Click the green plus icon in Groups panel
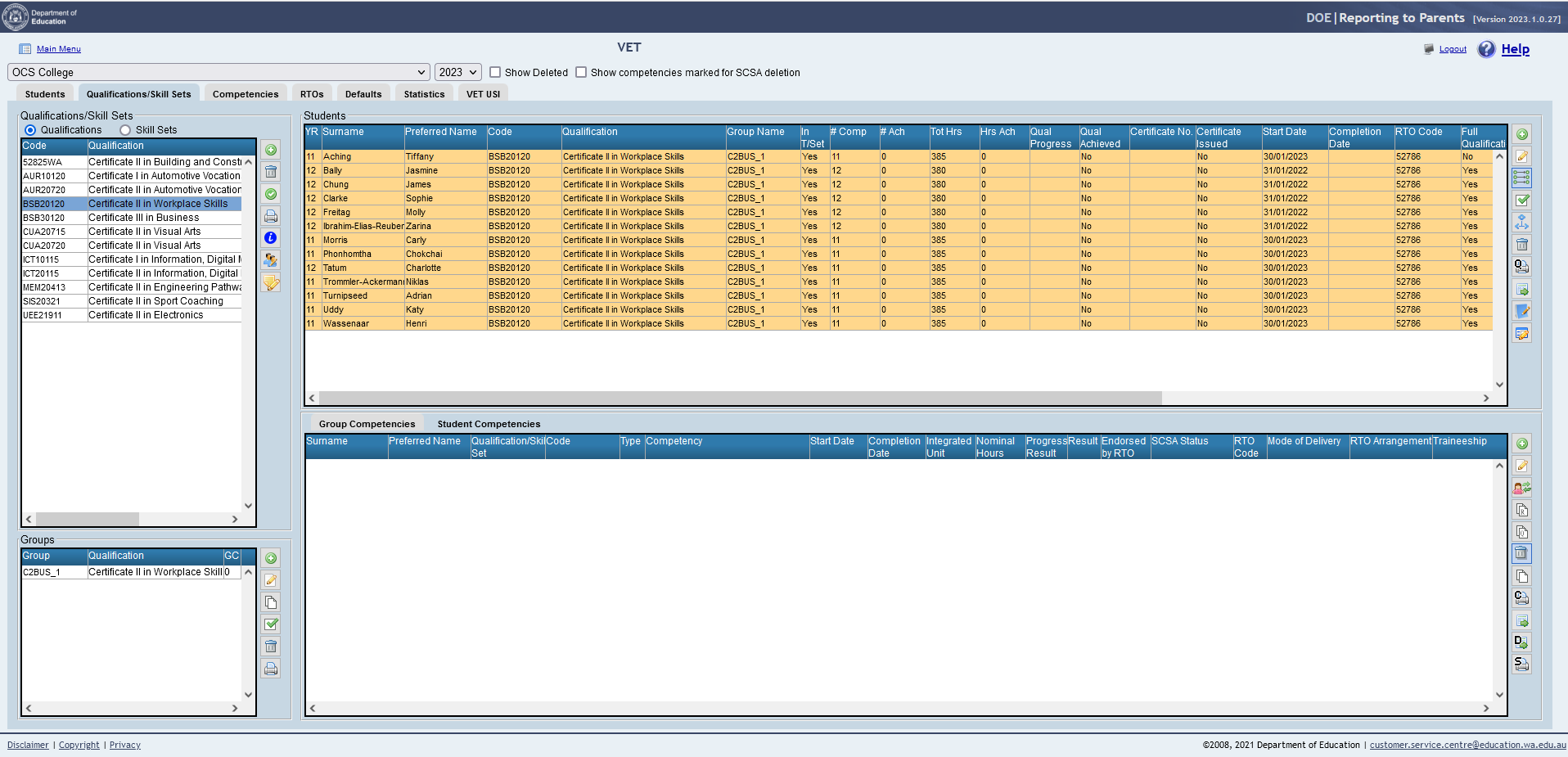1568x757 pixels. click(x=271, y=558)
